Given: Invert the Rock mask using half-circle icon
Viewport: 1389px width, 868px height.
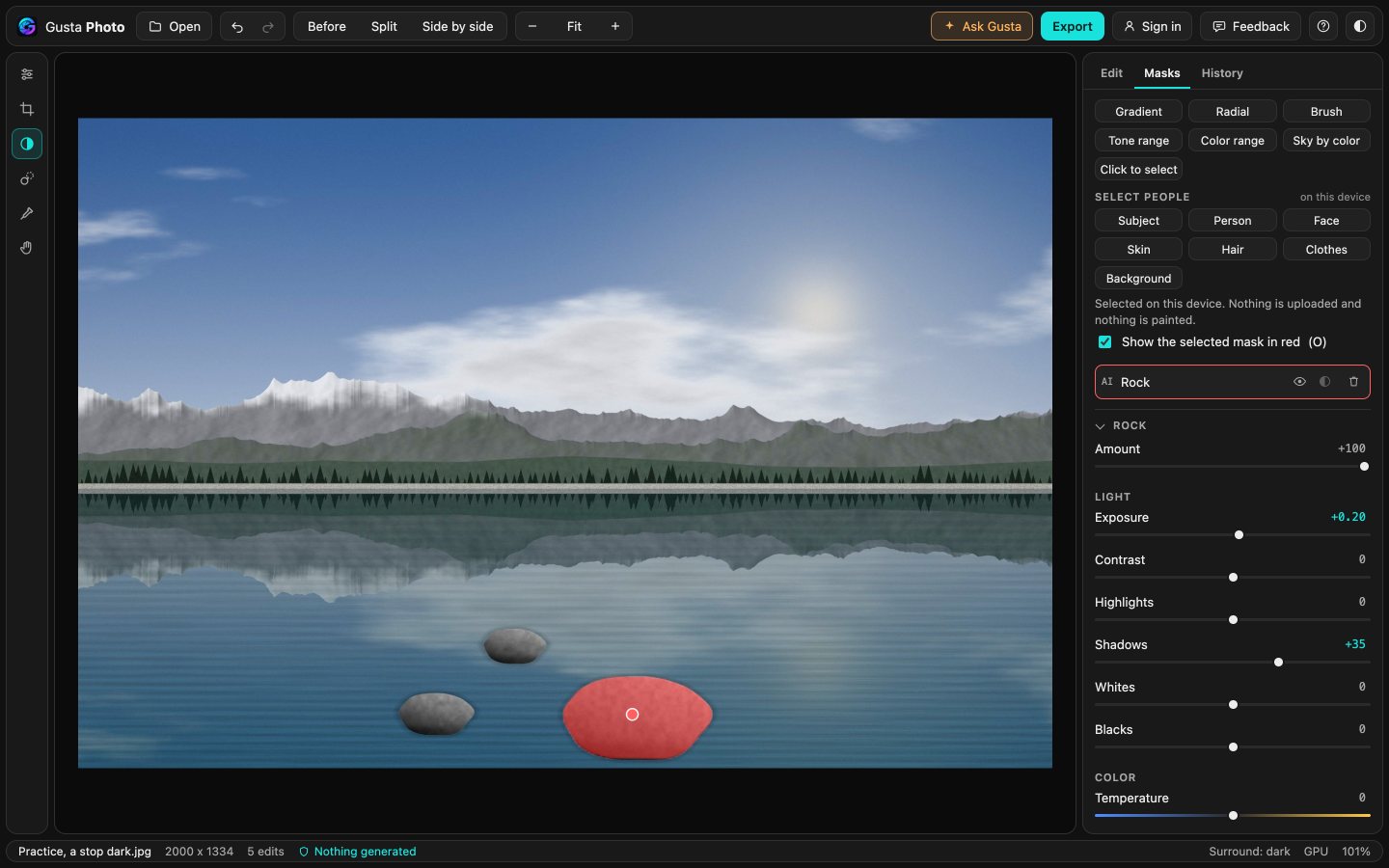Looking at the screenshot, I should tap(1325, 382).
